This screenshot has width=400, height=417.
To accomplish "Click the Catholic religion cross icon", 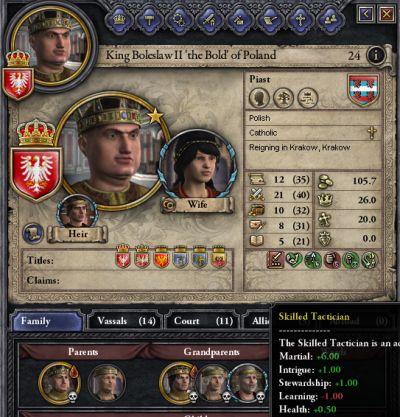I will pyautogui.click(x=372, y=133).
